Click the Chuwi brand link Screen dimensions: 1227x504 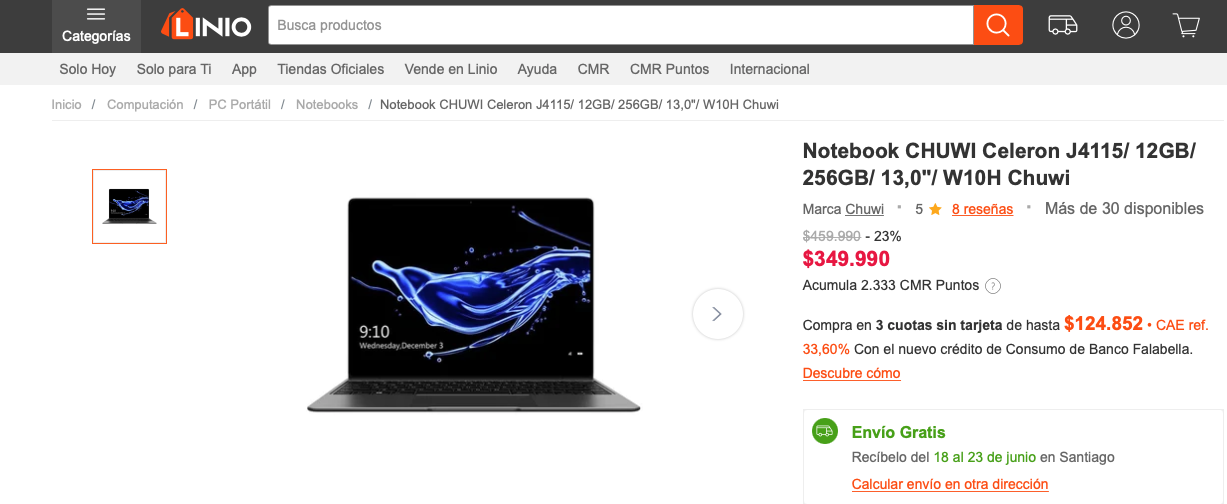pos(865,209)
